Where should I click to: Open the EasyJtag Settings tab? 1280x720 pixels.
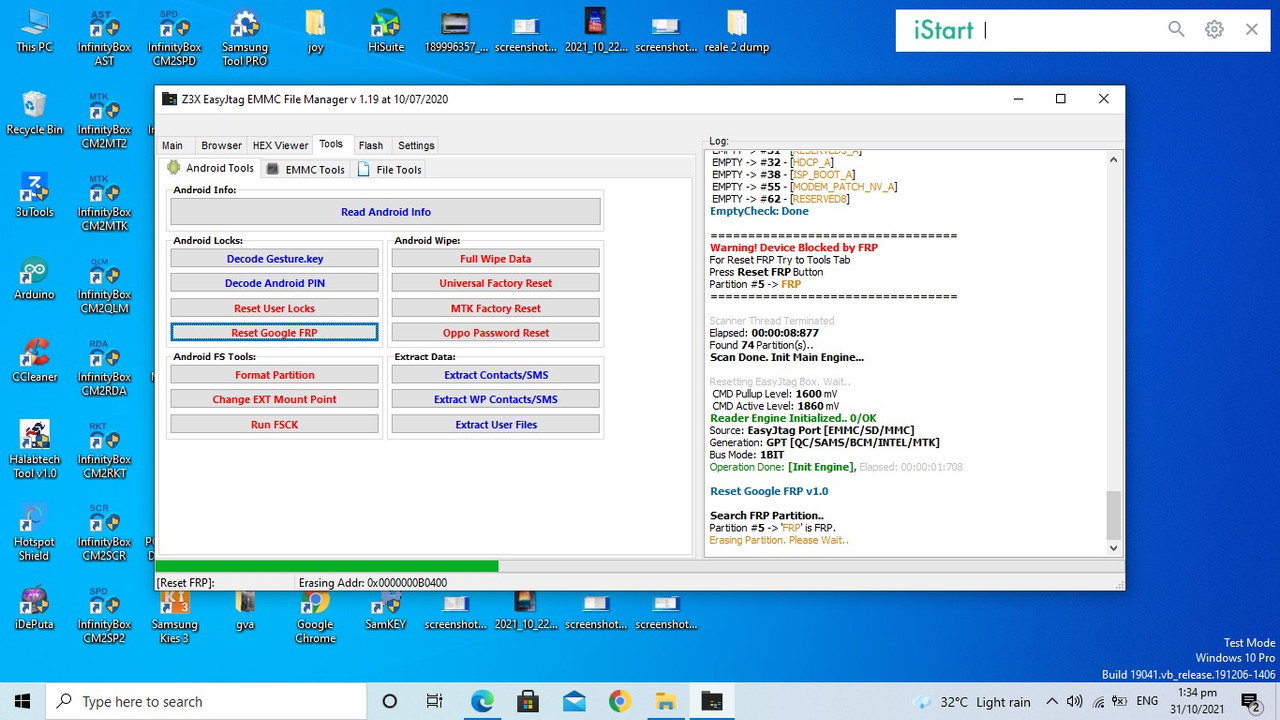click(416, 145)
